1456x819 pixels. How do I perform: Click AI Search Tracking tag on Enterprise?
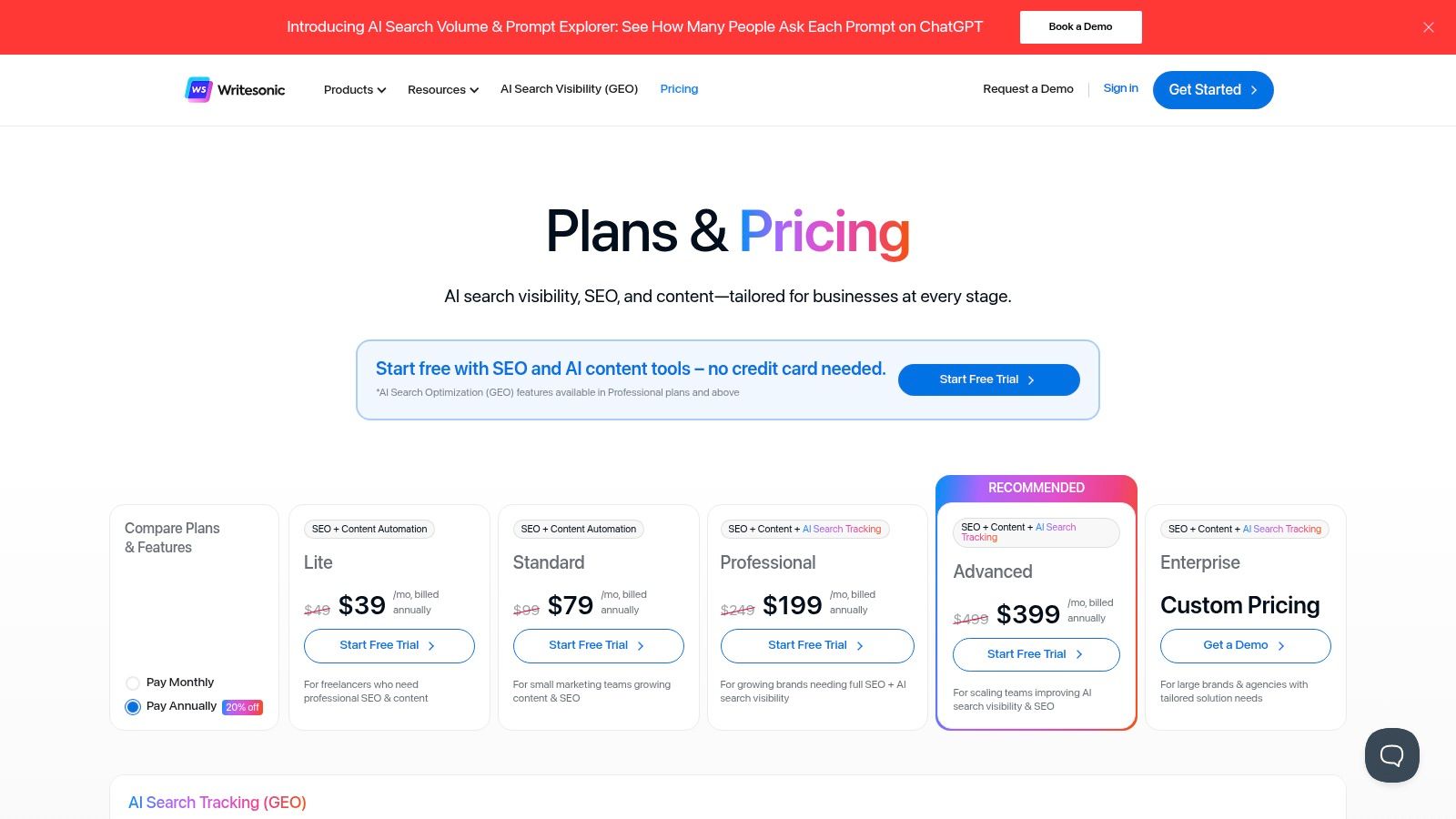coord(1282,529)
